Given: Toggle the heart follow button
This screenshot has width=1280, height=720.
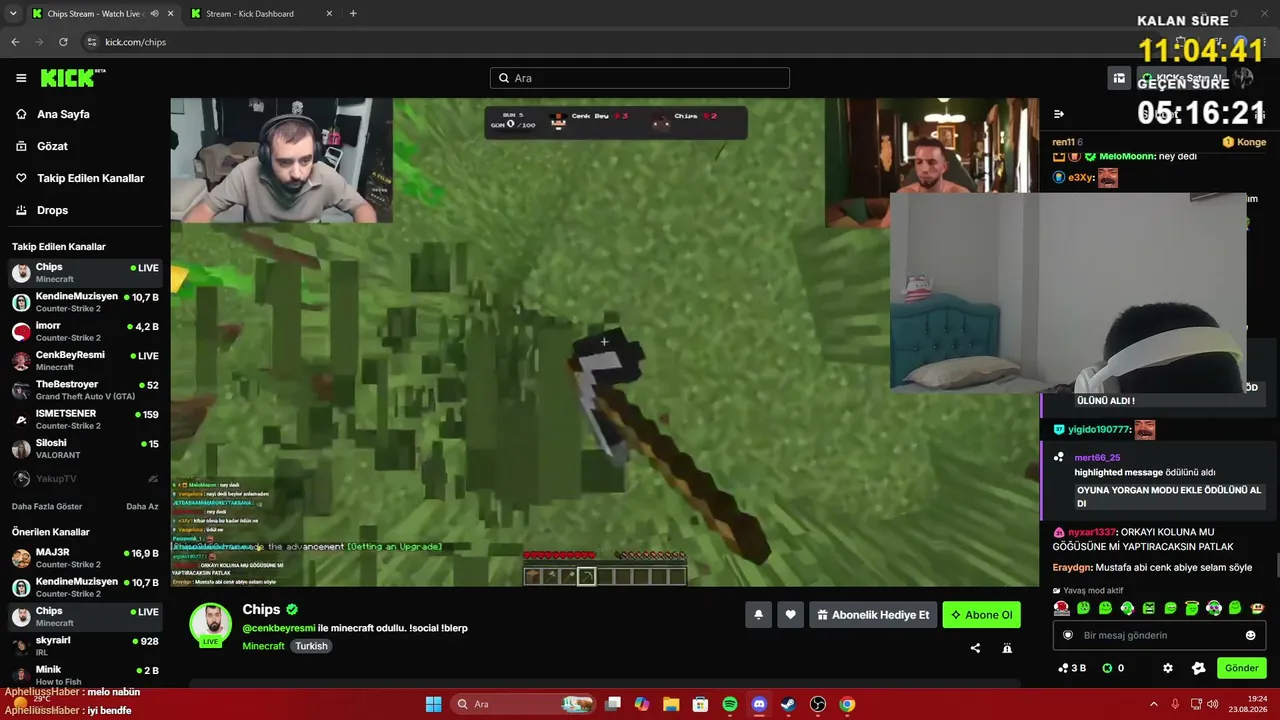Looking at the screenshot, I should [790, 615].
